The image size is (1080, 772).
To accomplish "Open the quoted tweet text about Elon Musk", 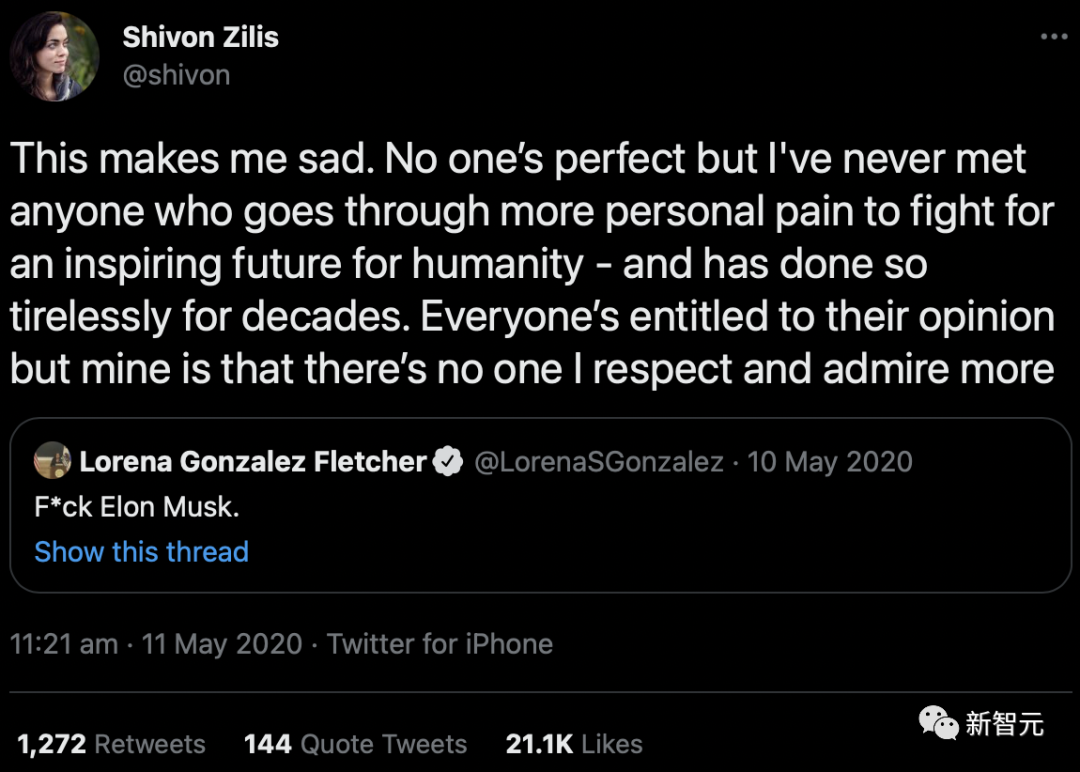I will 137,507.
